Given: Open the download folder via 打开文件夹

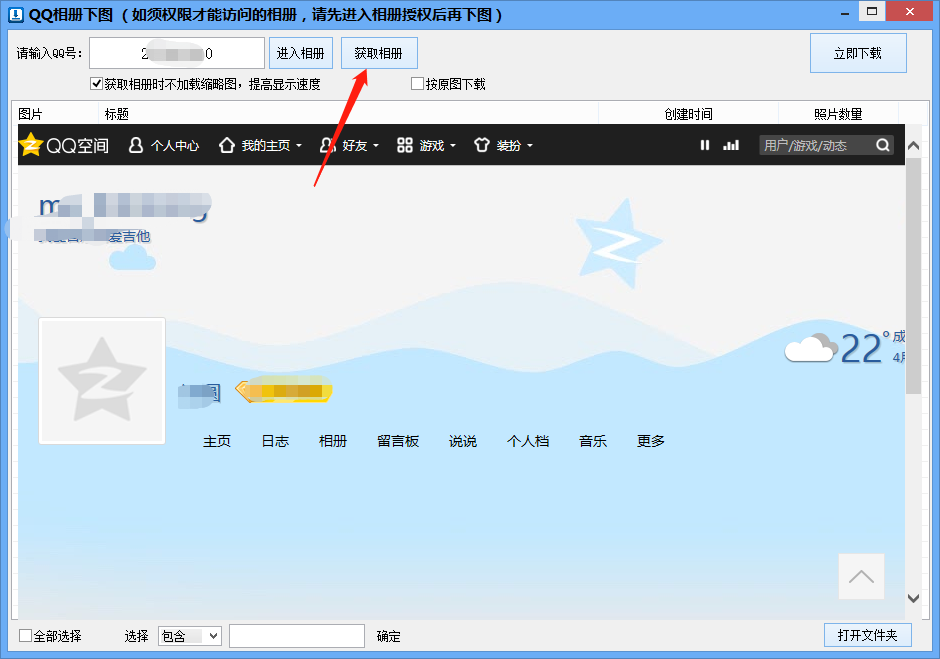Looking at the screenshot, I should pyautogui.click(x=867, y=636).
